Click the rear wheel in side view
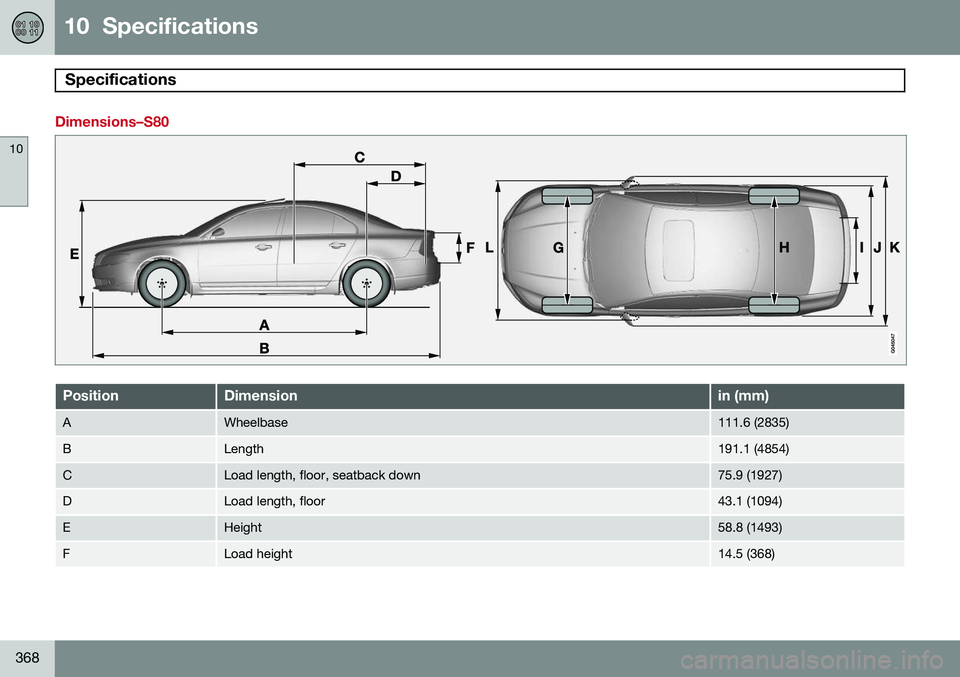Viewport: 960px width, 677px height. [366, 283]
